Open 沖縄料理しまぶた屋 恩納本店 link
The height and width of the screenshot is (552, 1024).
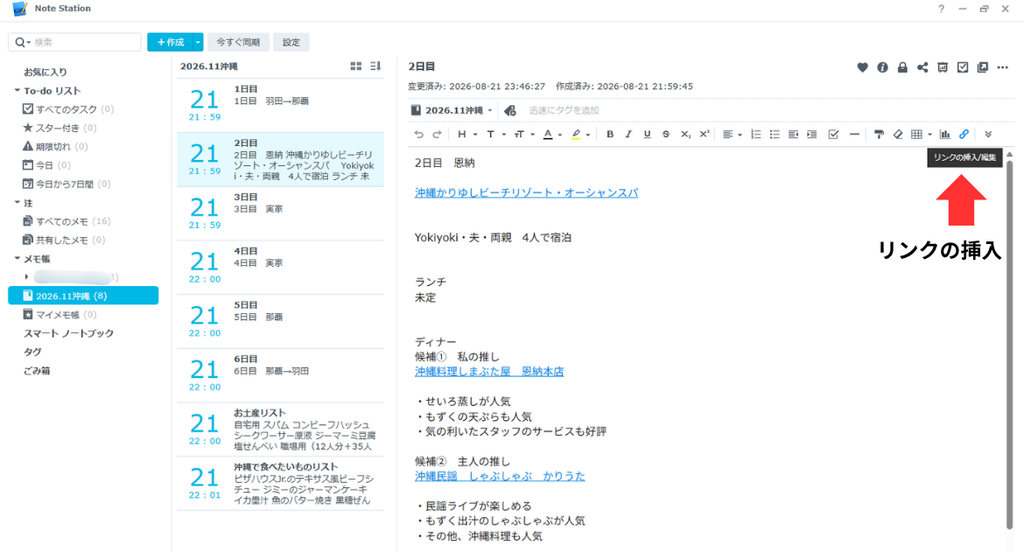(x=489, y=371)
